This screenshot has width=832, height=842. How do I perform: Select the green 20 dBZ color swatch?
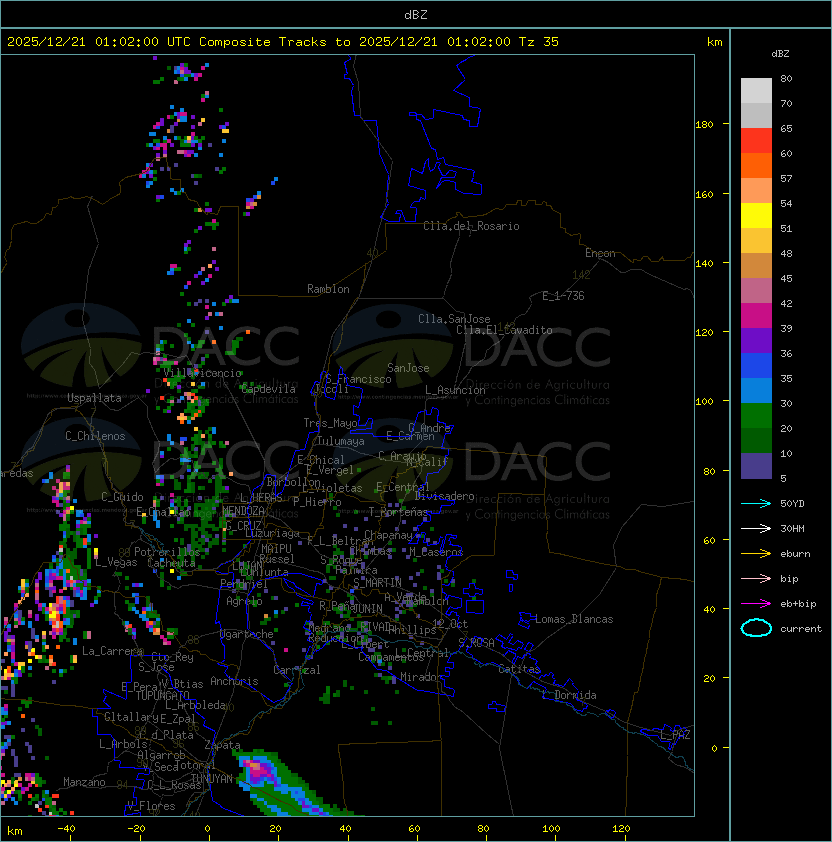[756, 416]
